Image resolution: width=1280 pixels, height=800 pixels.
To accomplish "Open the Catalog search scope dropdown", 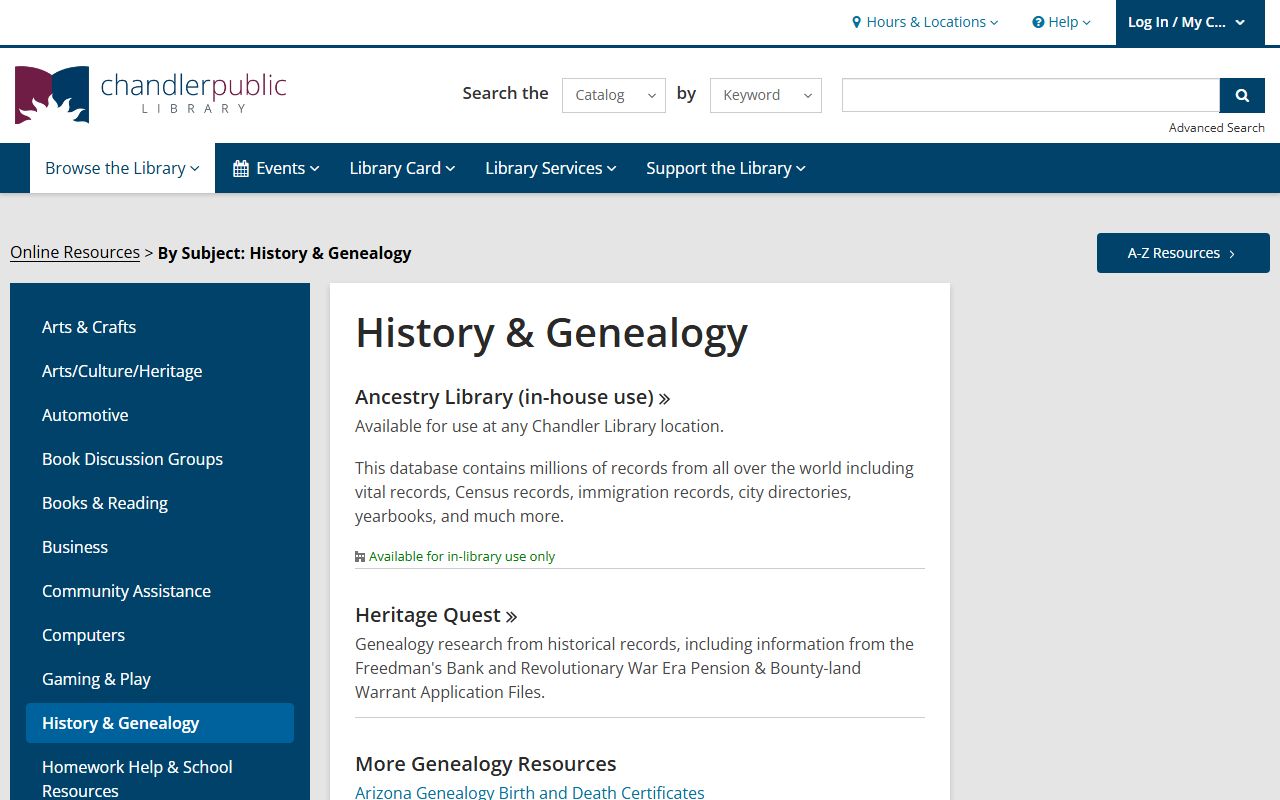I will point(614,95).
